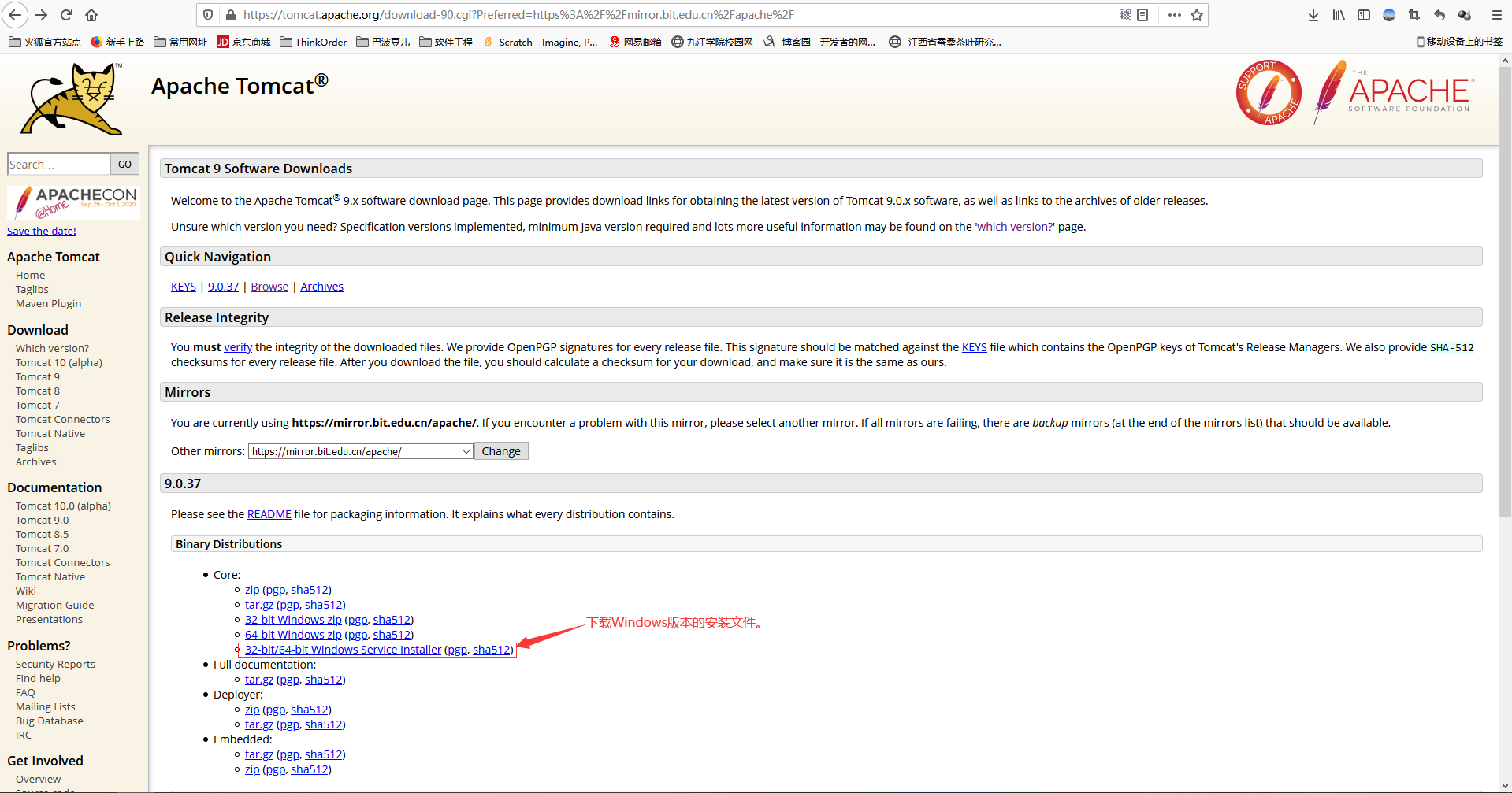View site security padlock info
This screenshot has height=793, width=1512.
231,15
